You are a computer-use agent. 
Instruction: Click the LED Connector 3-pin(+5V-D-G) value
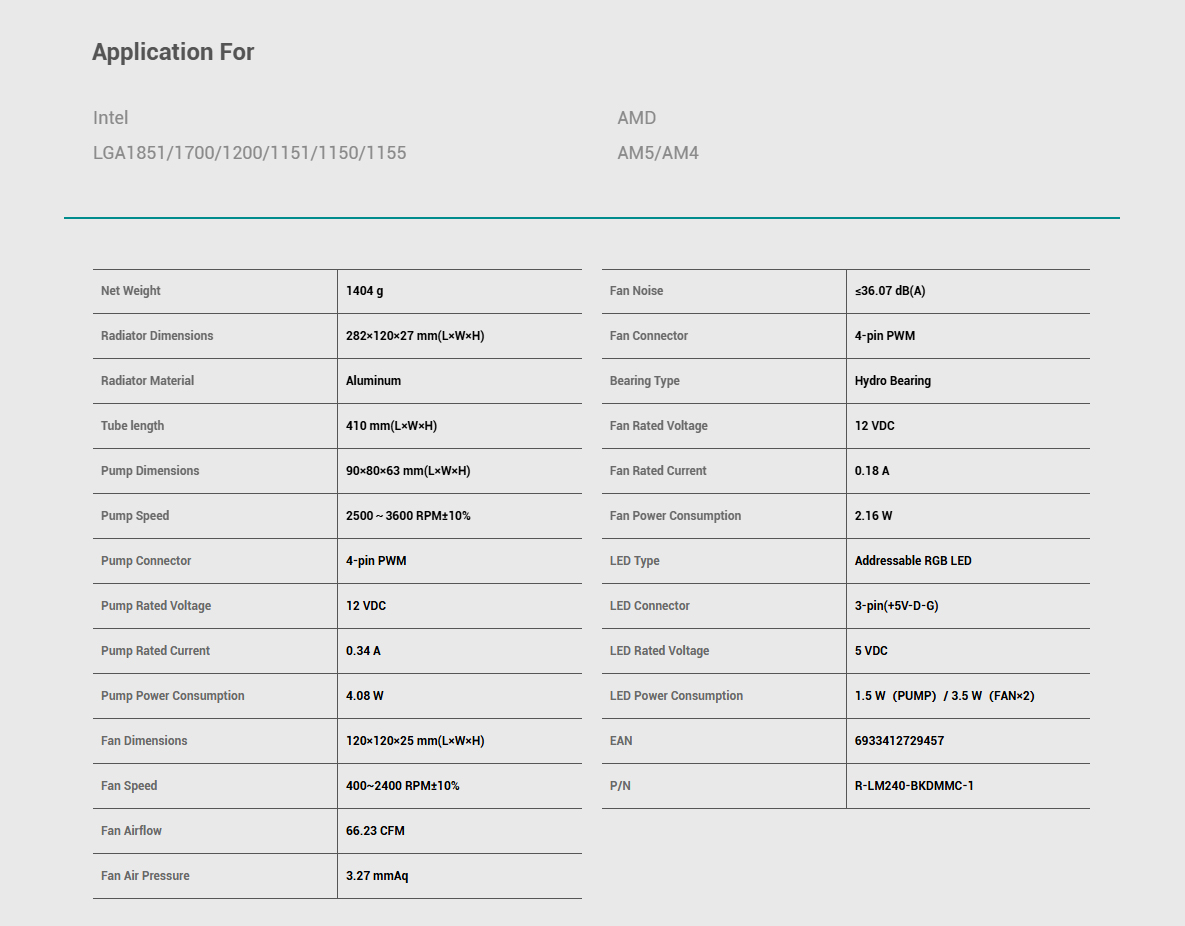(896, 605)
